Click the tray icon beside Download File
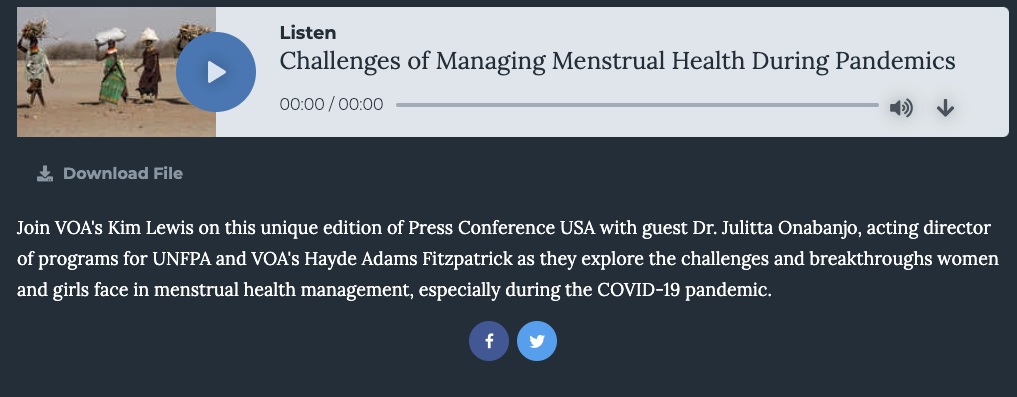Image resolution: width=1017 pixels, height=397 pixels. tap(45, 173)
